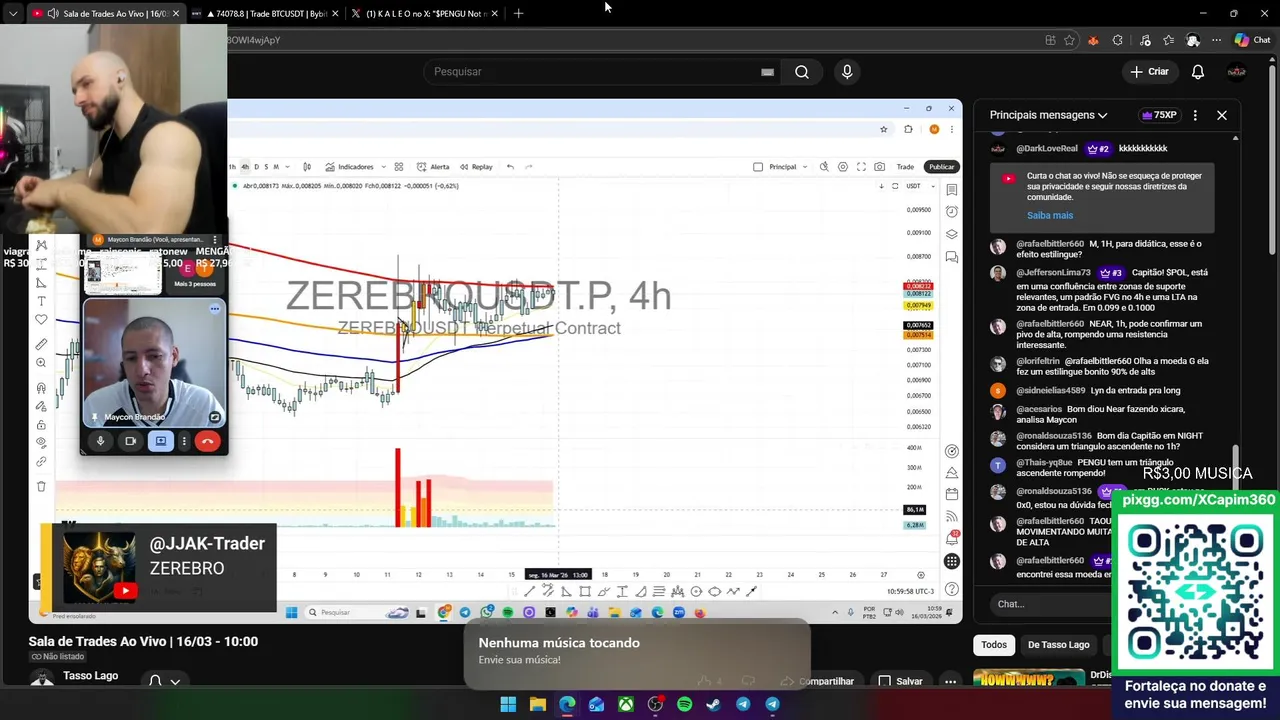Open the Trade panel button
This screenshot has width=1280, height=720.
[905, 167]
